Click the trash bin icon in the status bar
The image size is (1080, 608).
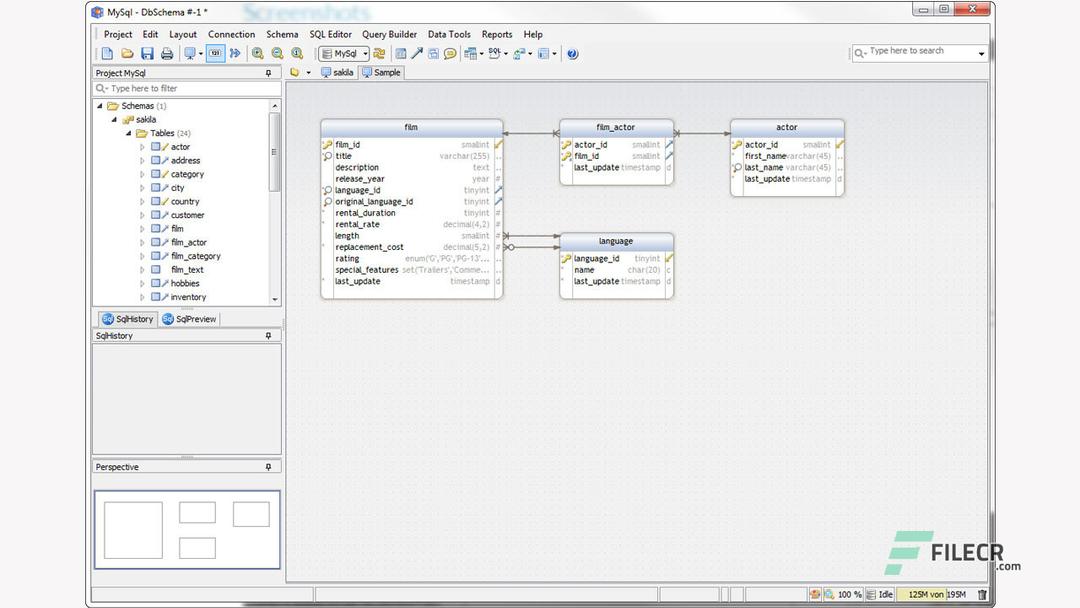click(x=984, y=594)
